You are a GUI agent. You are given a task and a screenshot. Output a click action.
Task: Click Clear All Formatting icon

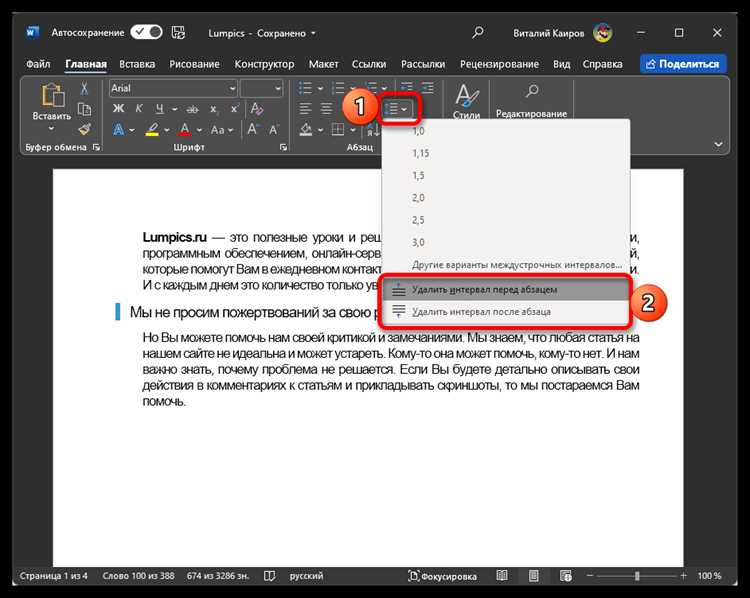coord(256,109)
